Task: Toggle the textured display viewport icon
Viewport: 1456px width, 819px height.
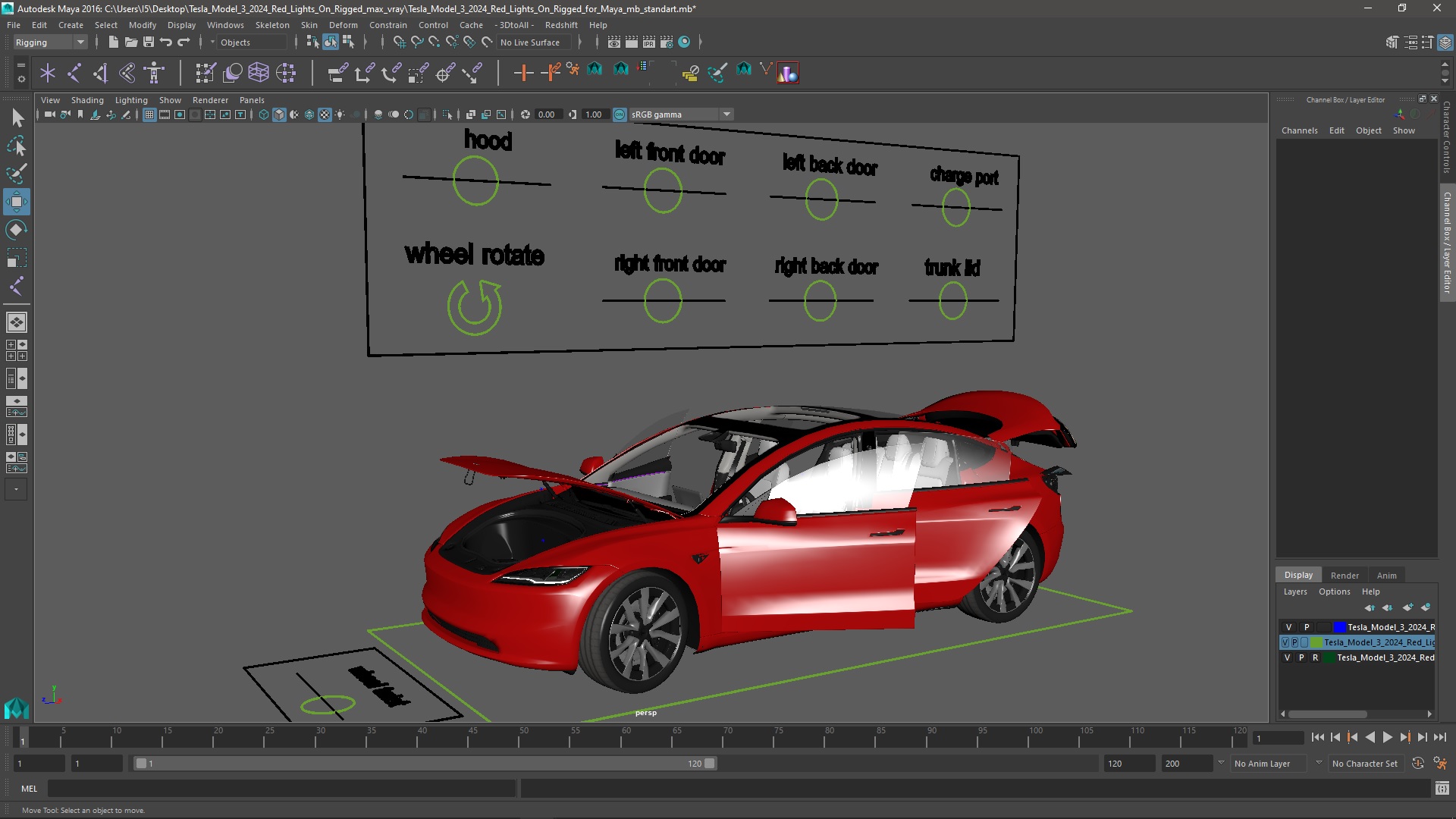Action: coord(325,115)
